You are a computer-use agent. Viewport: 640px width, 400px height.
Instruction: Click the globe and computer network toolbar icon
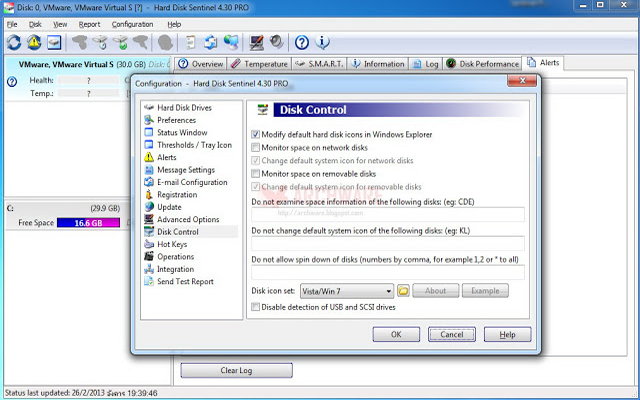pos(231,42)
